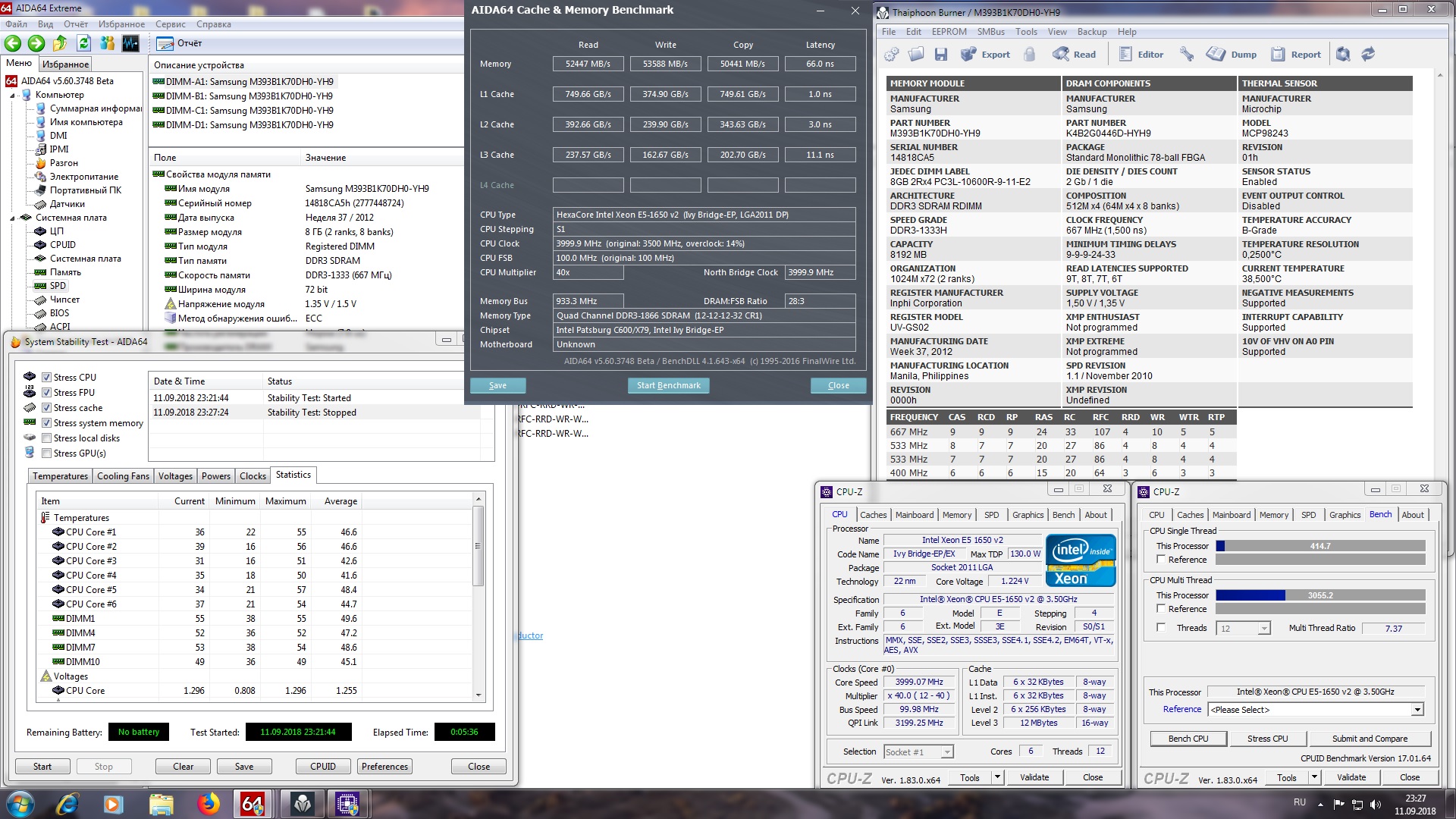This screenshot has height=819, width=1456.
Task: Click the green back arrow in AIDA64
Action: (13, 43)
